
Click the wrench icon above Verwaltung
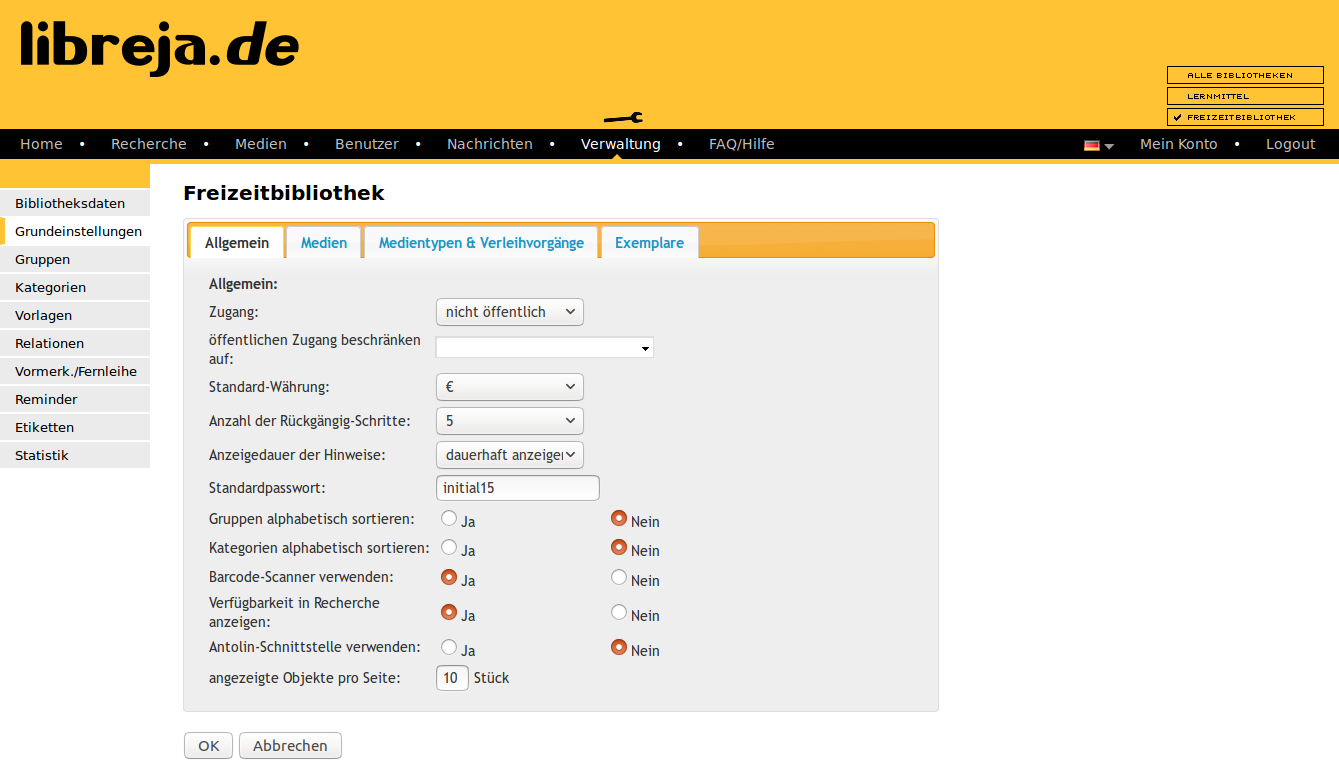coord(623,118)
